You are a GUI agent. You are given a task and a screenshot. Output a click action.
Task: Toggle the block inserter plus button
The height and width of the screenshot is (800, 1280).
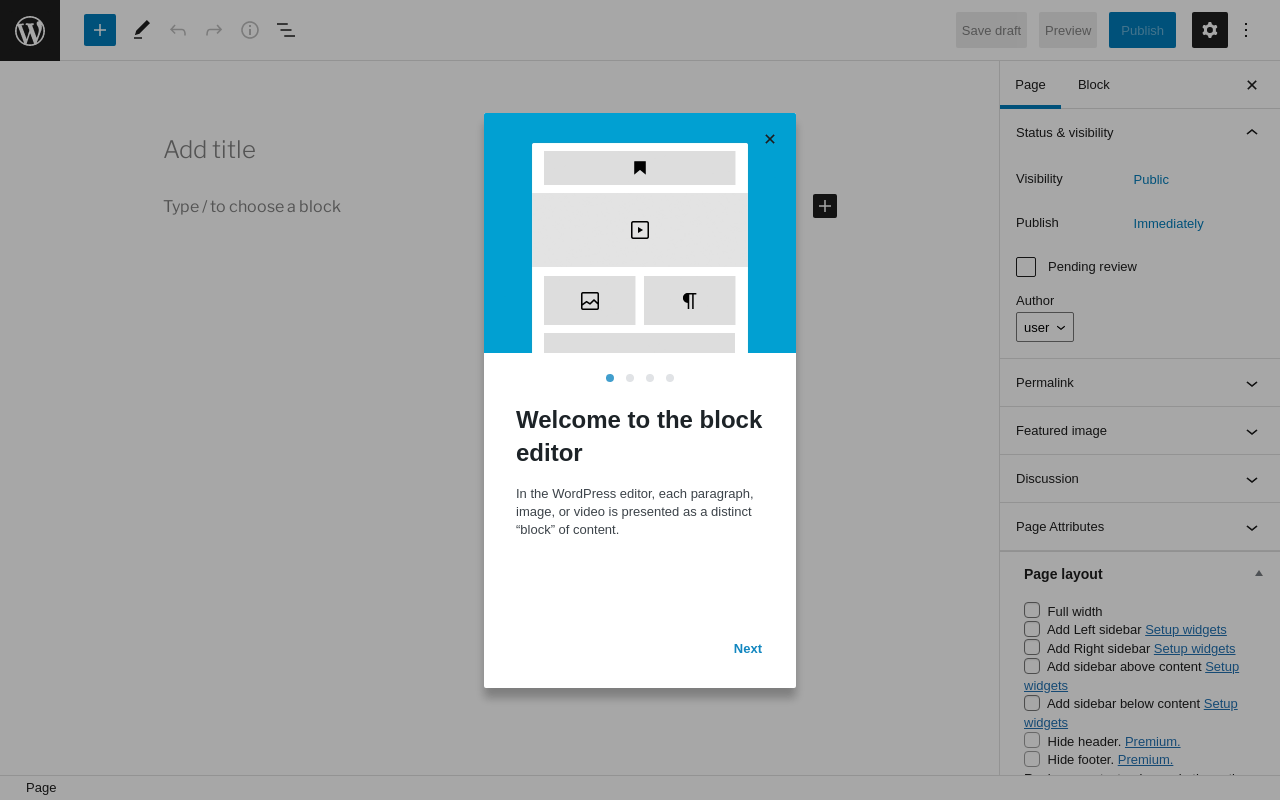coord(100,30)
